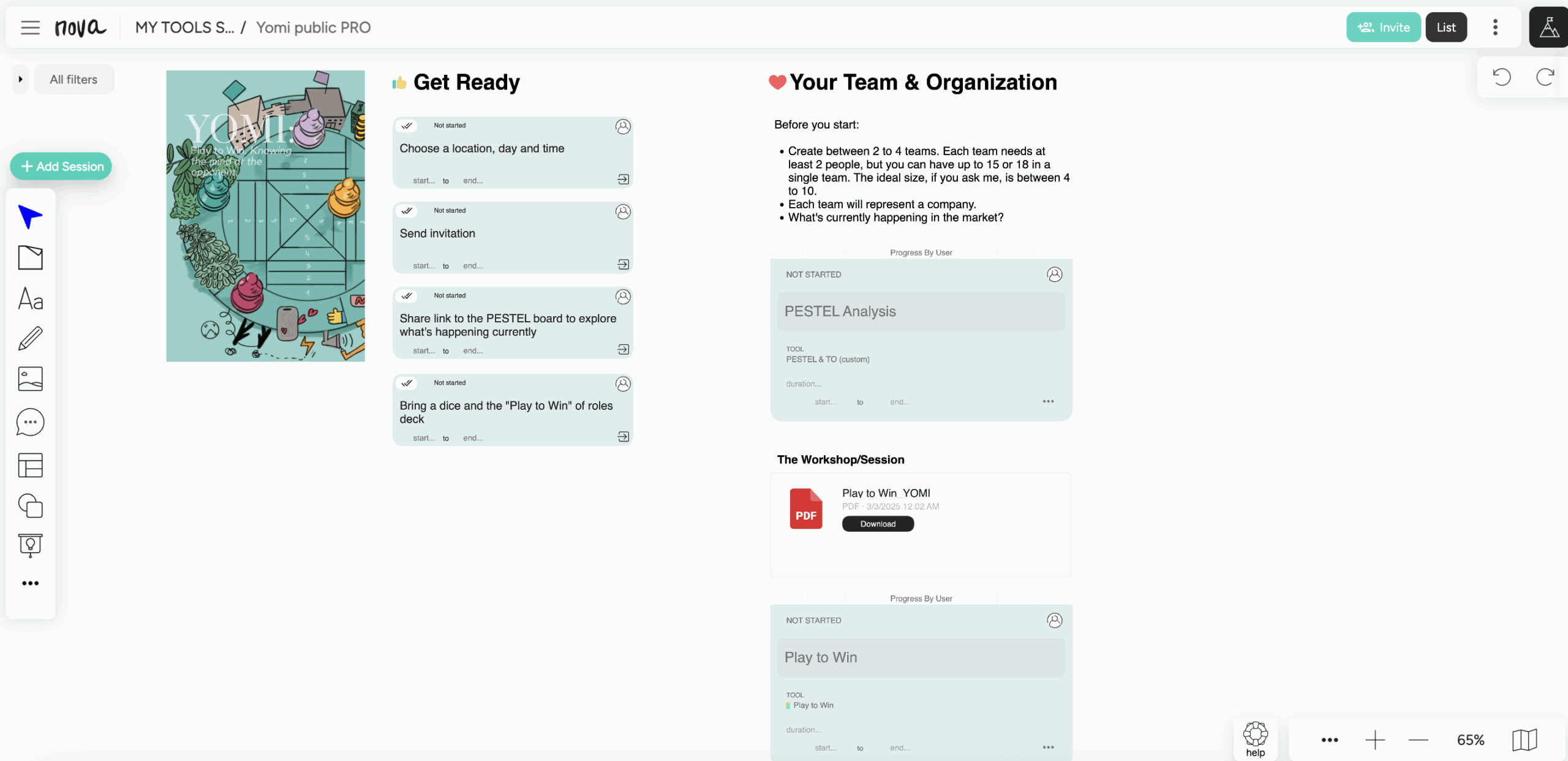
Task: Open the hamburger menu
Action: point(30,28)
